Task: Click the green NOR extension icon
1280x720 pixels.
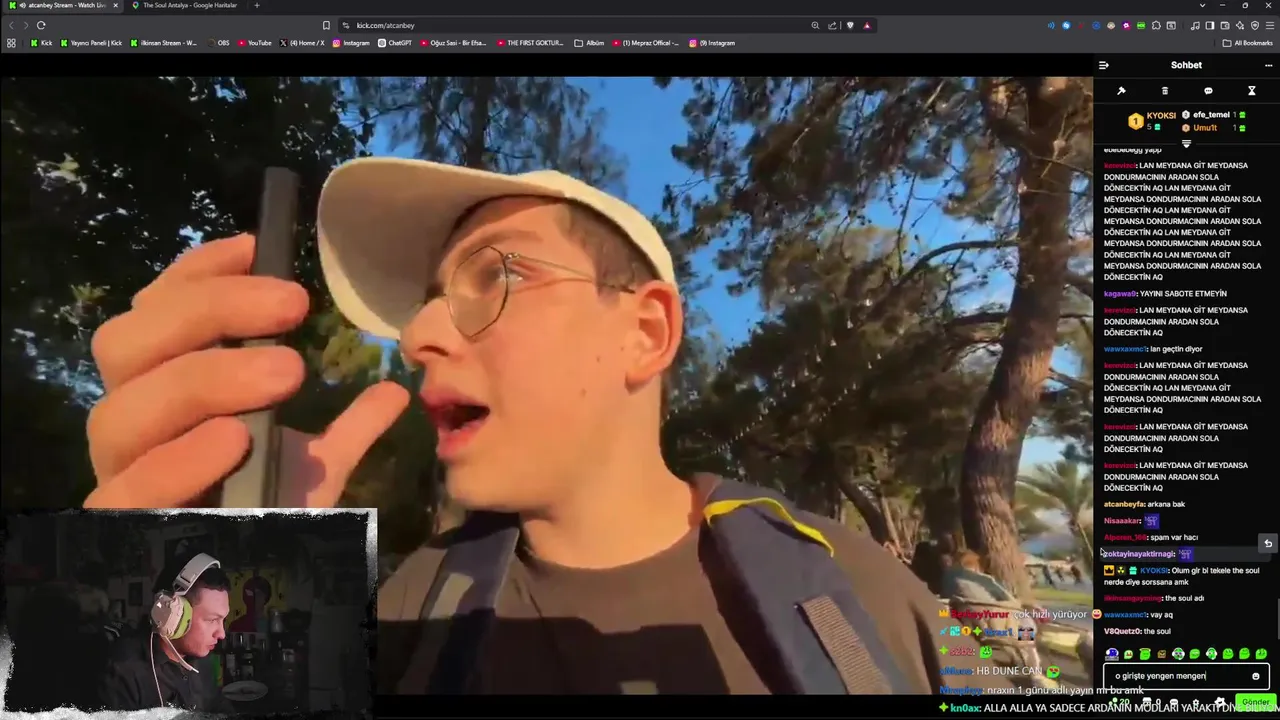Action: pyautogui.click(x=1141, y=25)
